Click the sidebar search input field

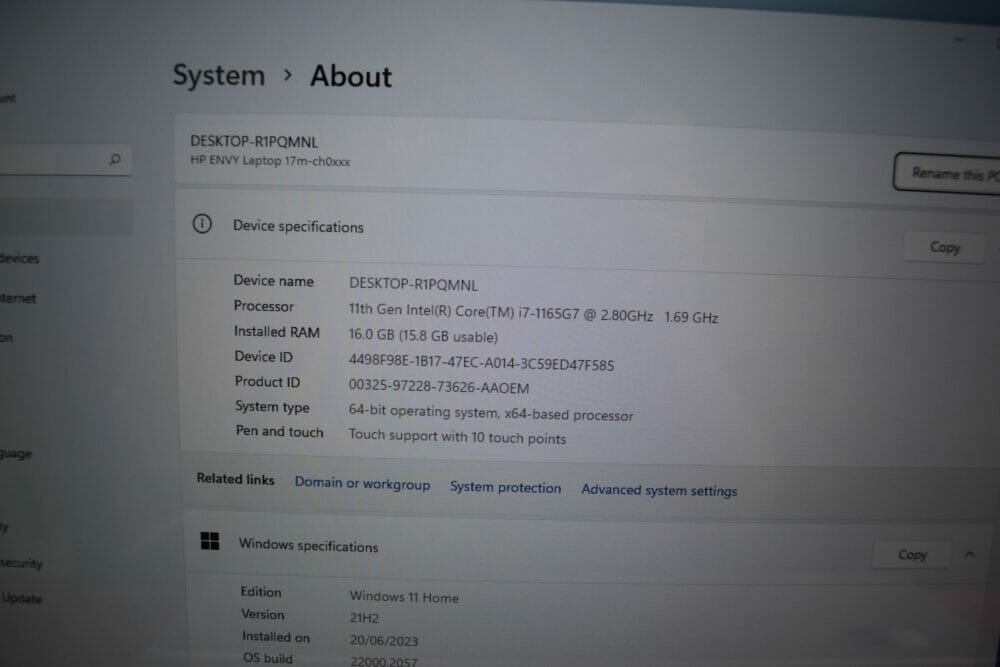coord(64,159)
